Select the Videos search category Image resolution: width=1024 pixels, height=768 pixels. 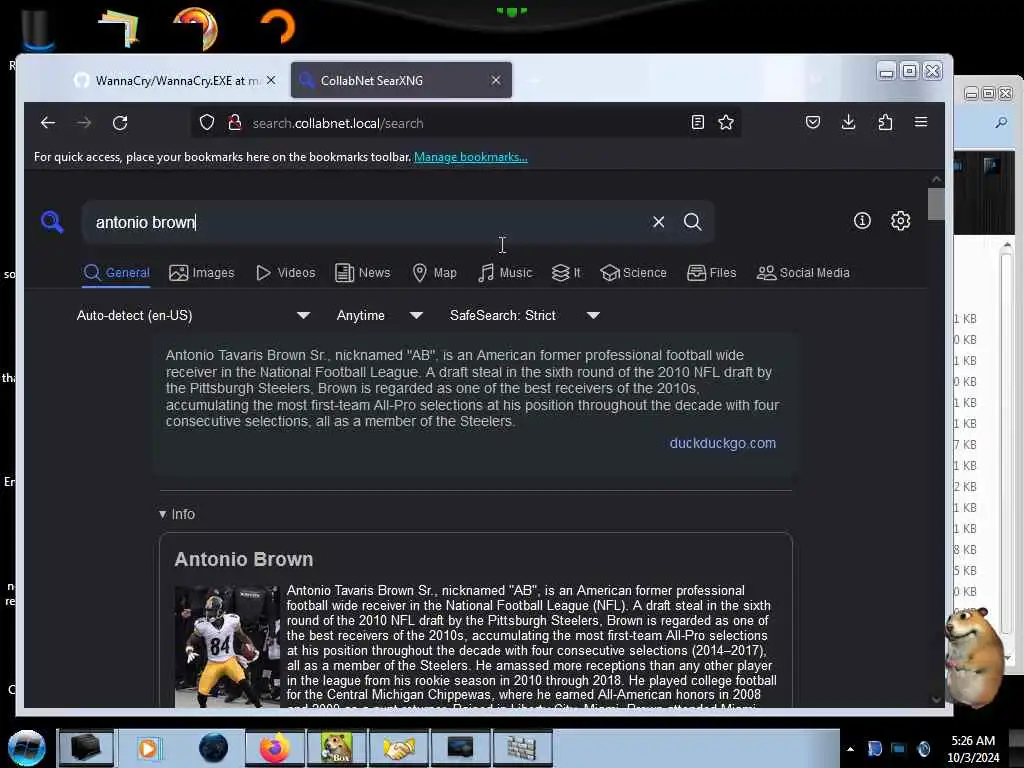click(x=285, y=273)
